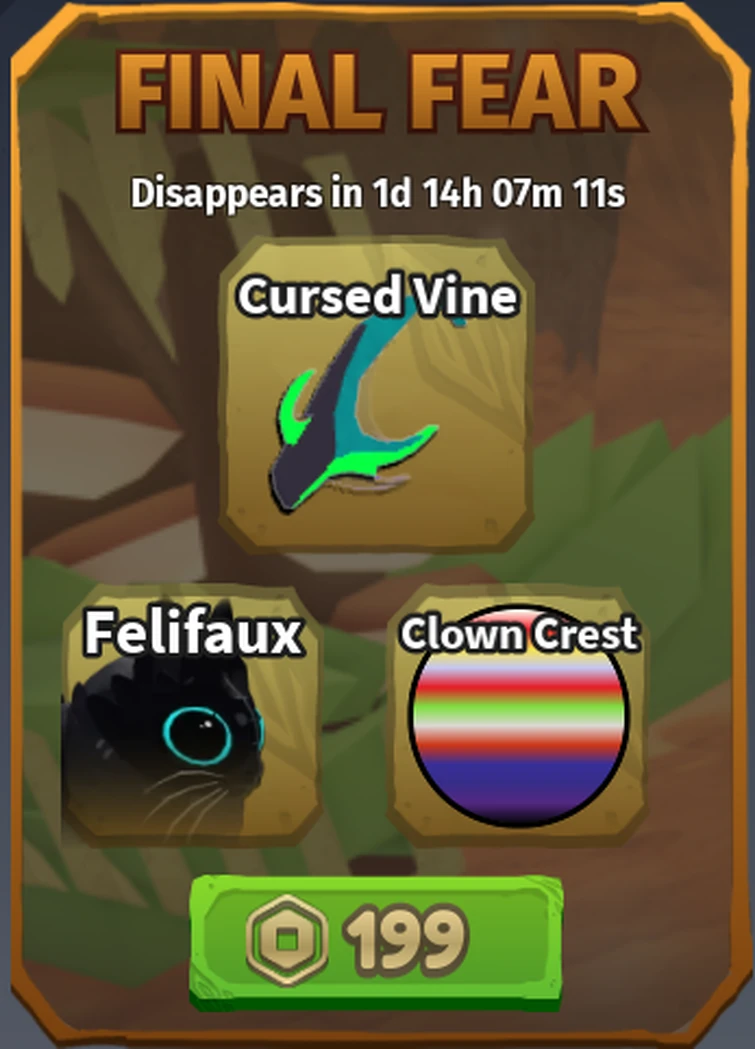This screenshot has height=1049, width=755.
Task: Open the Felifaux item tile
Action: [x=190, y=716]
